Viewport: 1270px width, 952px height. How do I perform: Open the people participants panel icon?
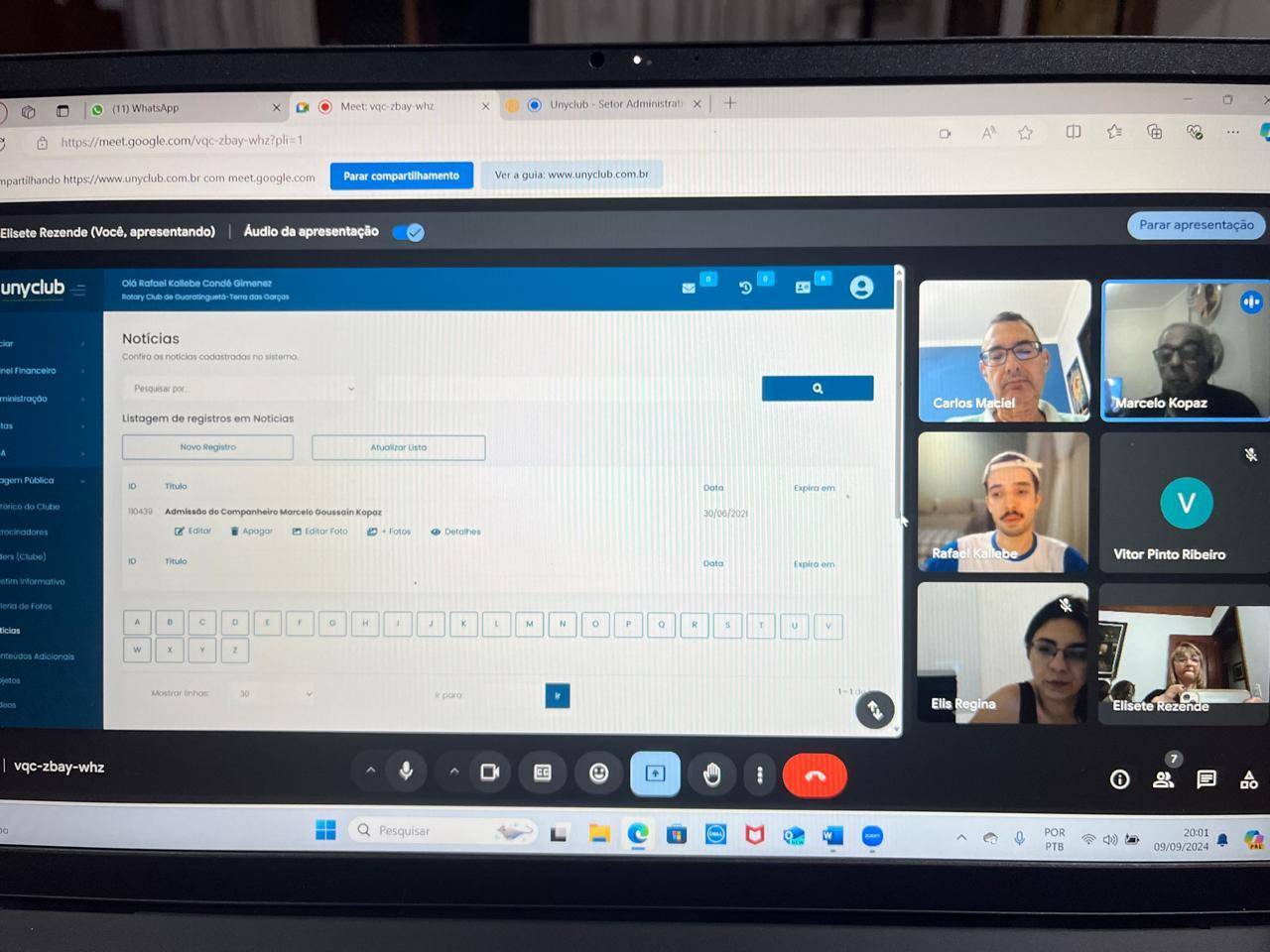coord(1164,779)
